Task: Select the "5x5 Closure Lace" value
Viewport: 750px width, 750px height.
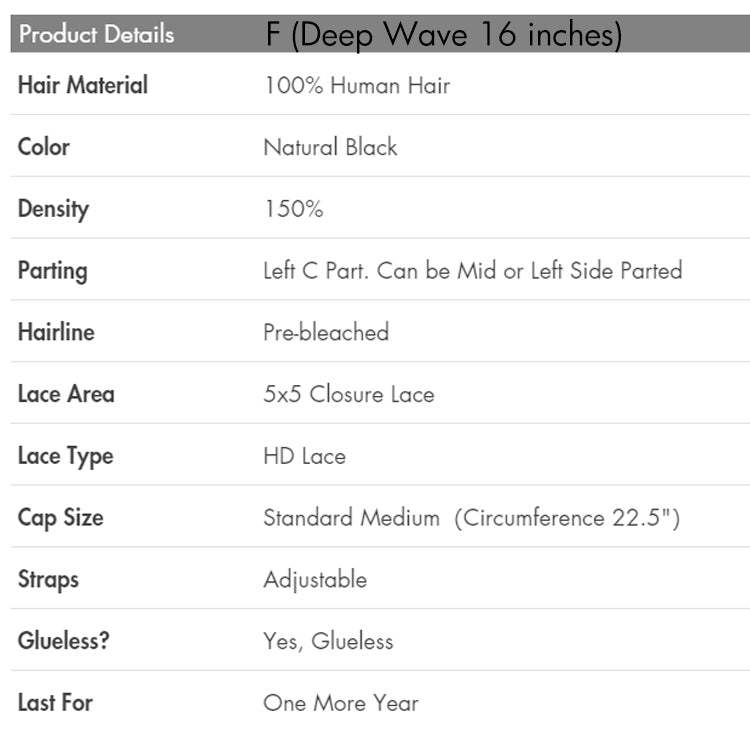Action: click(348, 395)
